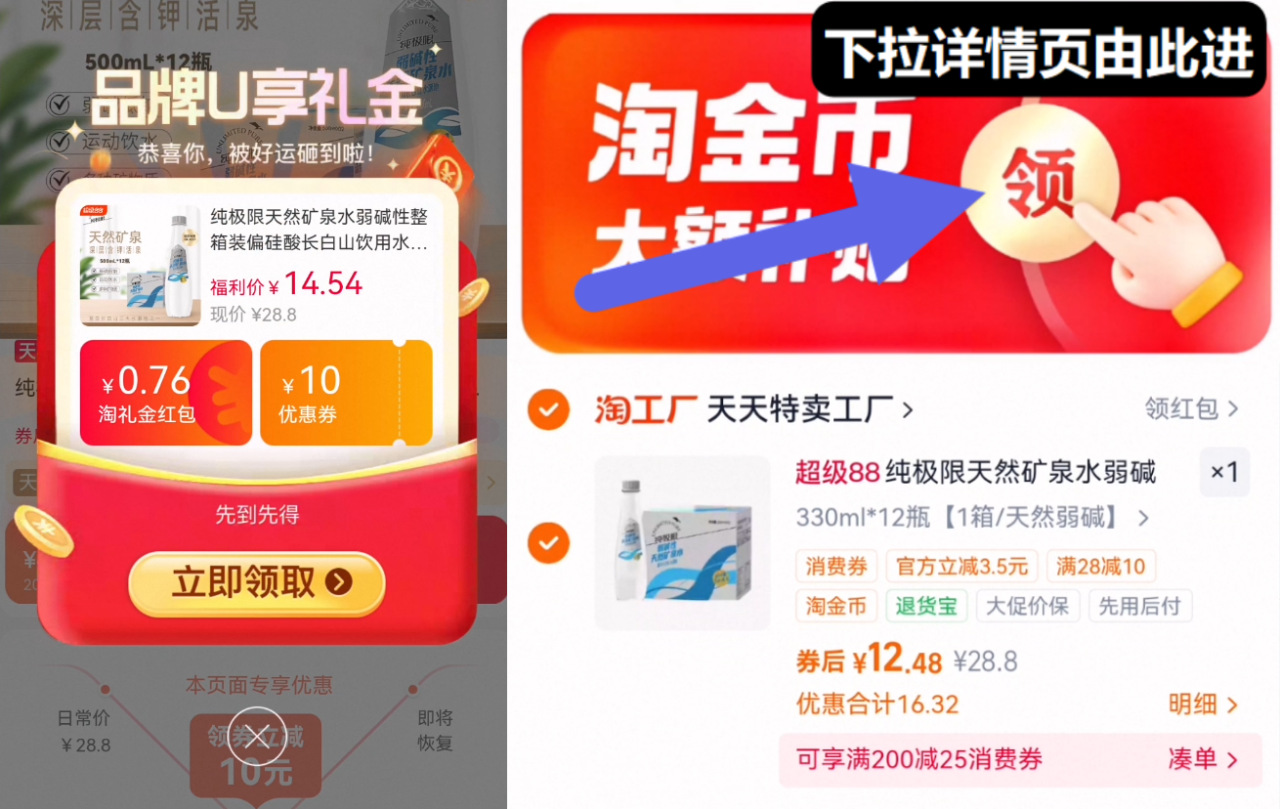The image size is (1280, 809).
Task: Toggle the 淘工厂 store checkbox
Action: [548, 409]
